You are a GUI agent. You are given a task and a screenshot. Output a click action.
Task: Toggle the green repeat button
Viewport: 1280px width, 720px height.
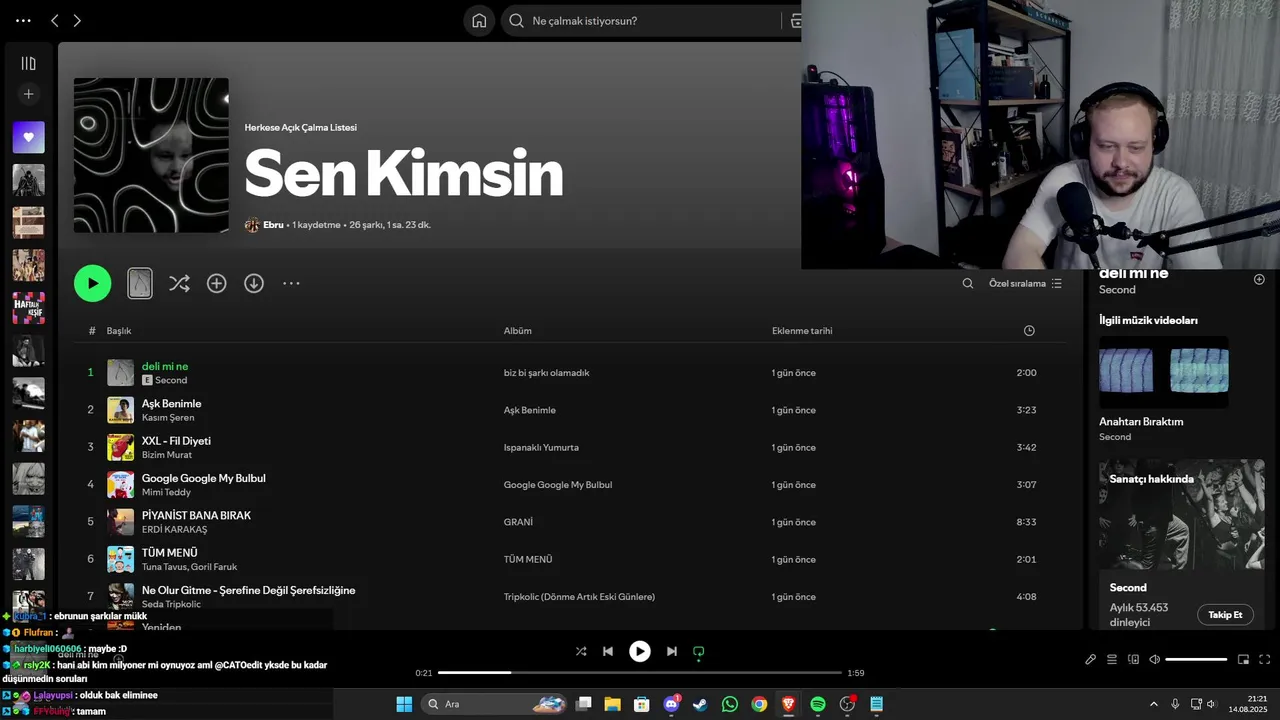coord(699,651)
